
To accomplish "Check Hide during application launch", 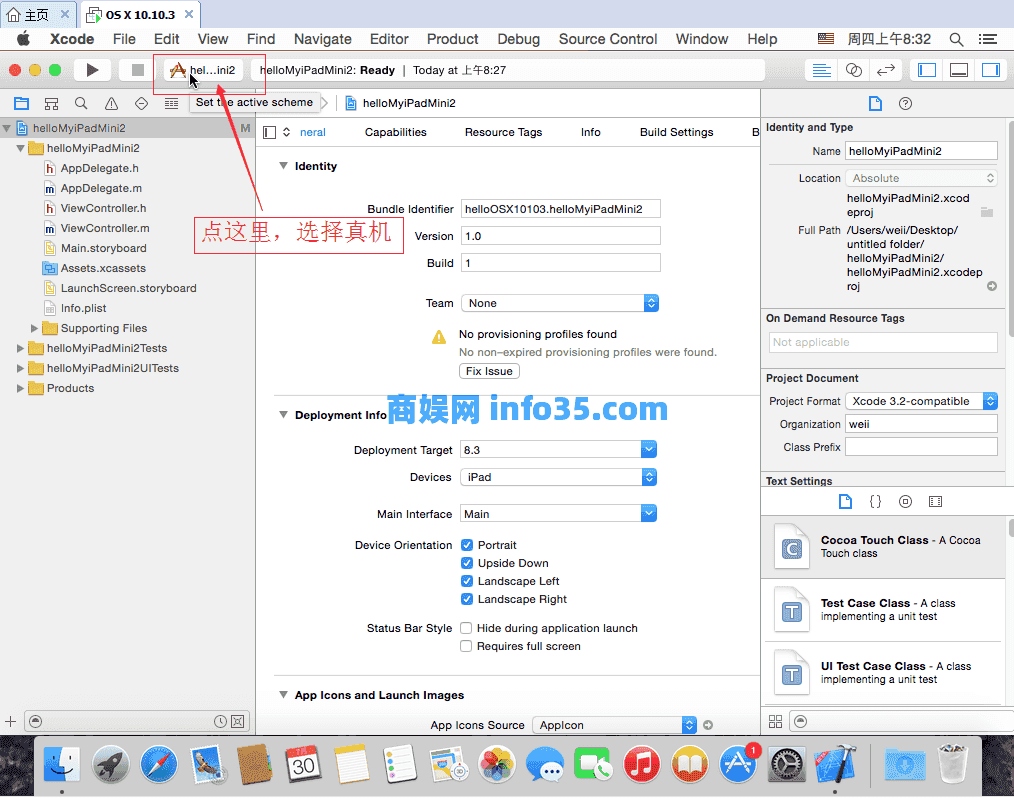I will click(466, 628).
